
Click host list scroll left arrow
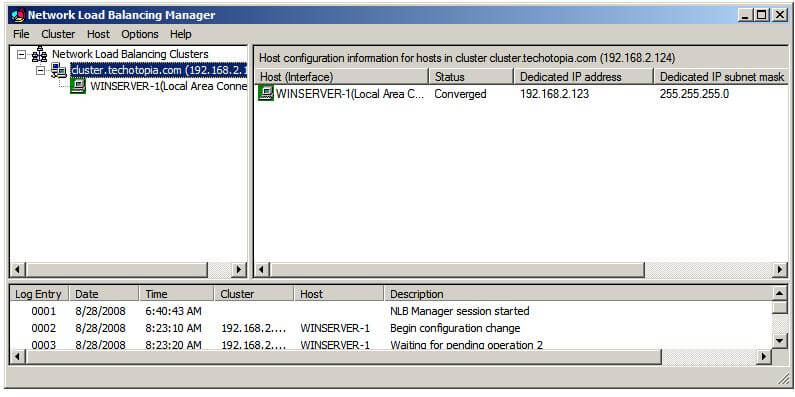click(262, 270)
